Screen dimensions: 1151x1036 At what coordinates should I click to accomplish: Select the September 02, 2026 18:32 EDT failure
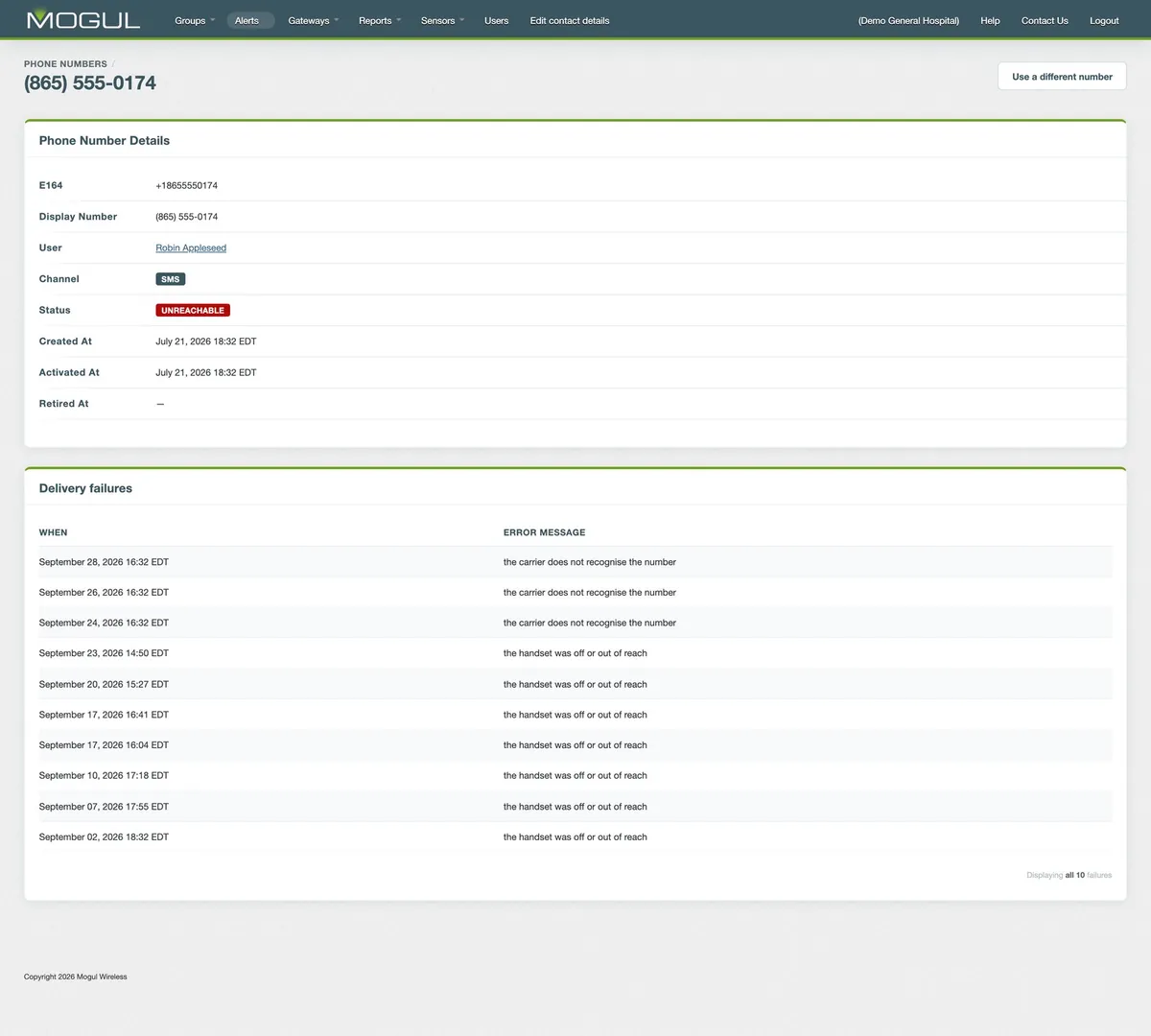575,837
